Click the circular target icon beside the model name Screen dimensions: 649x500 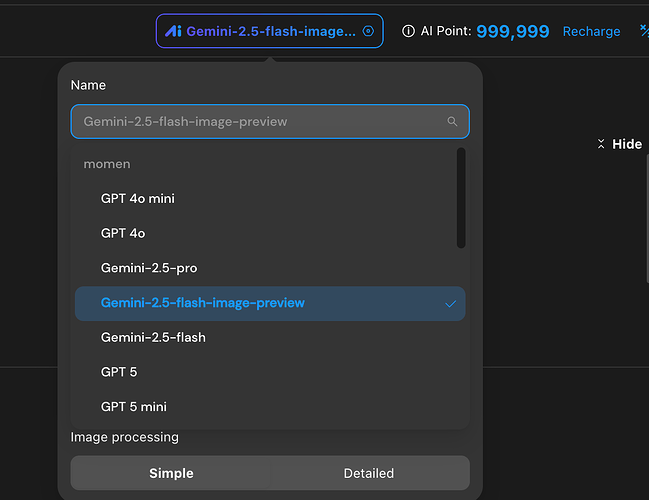pyautogui.click(x=368, y=31)
